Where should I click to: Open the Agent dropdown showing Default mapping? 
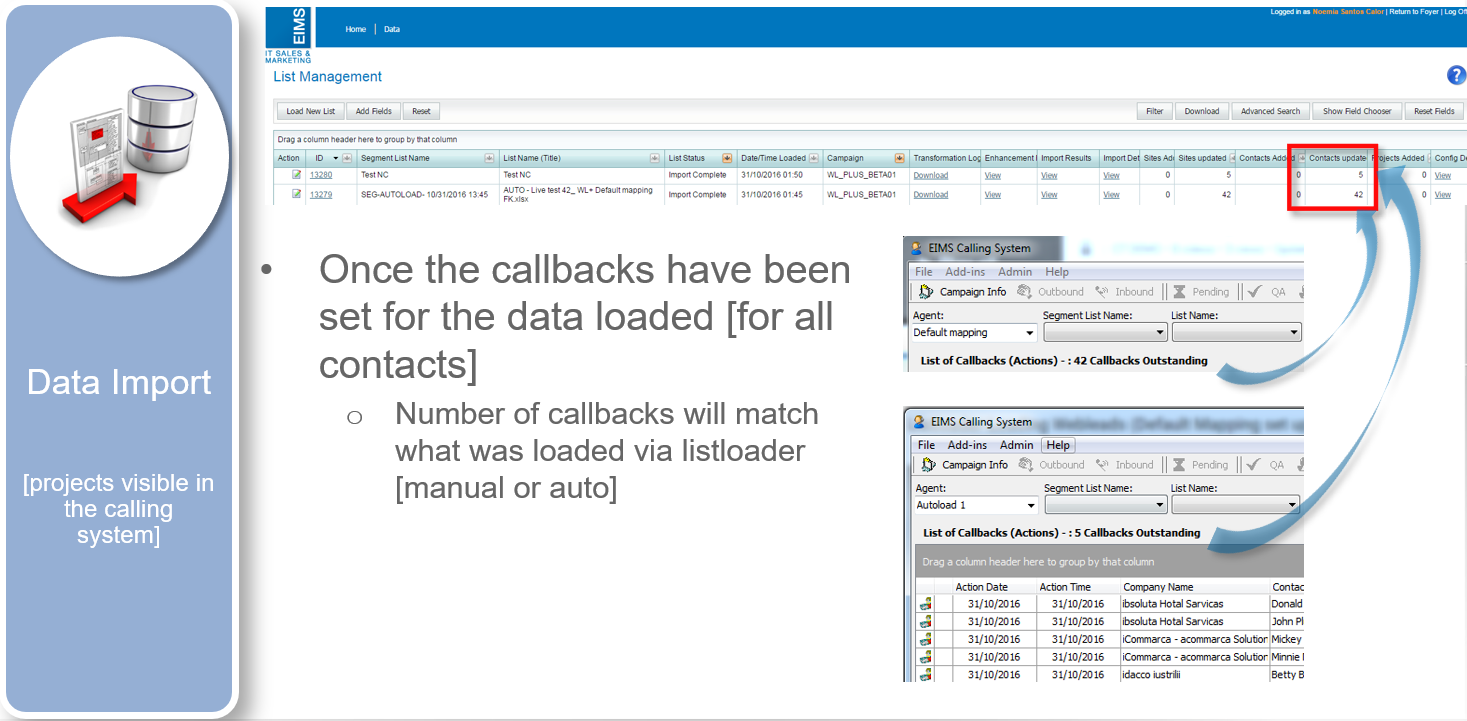click(x=975, y=333)
